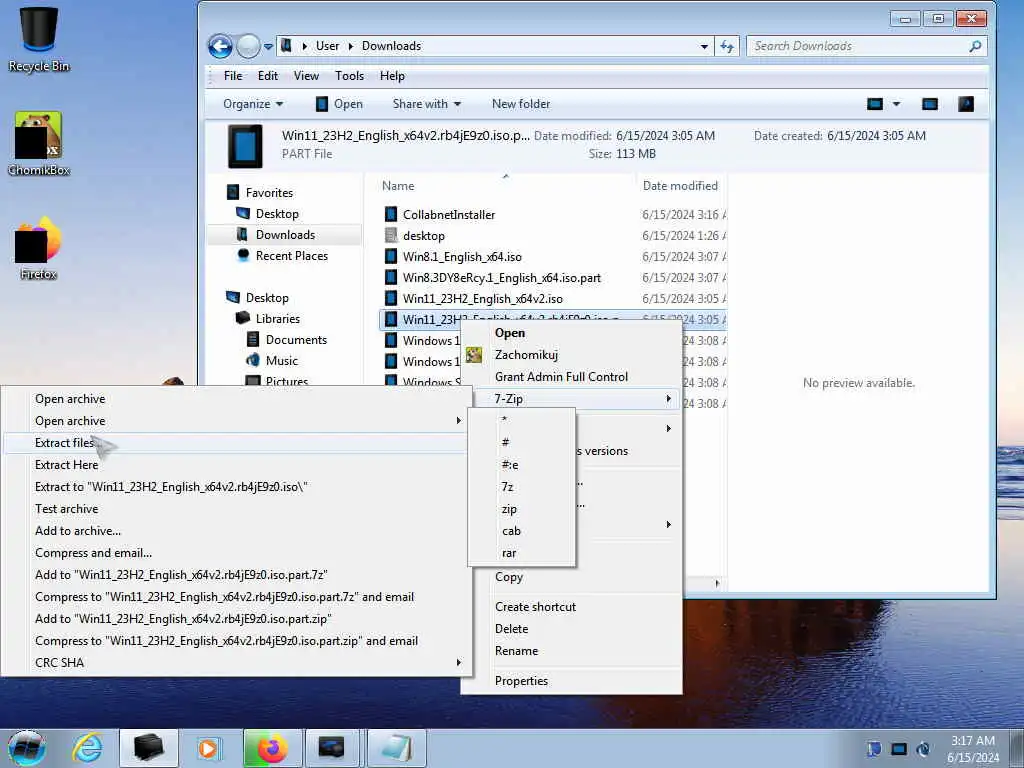Open the File menu
The image size is (1024, 768).
[x=232, y=76]
